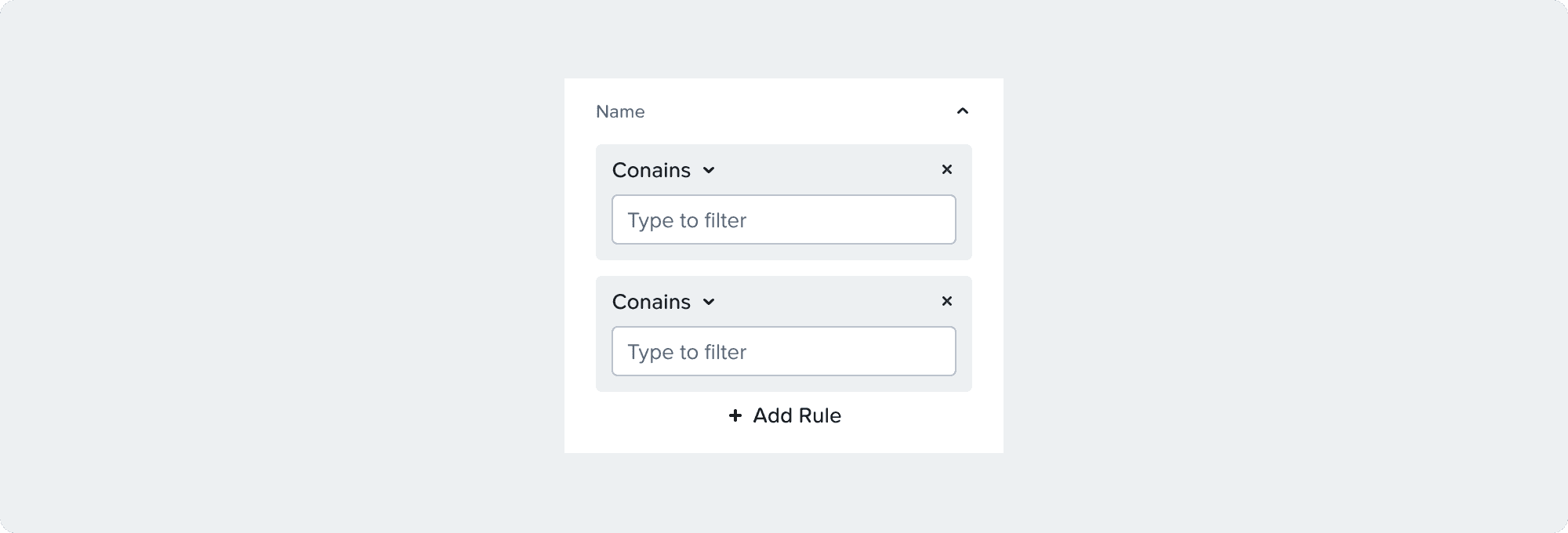The image size is (1568, 533).
Task: Focus the second 'Type to filter' field
Action: click(784, 351)
